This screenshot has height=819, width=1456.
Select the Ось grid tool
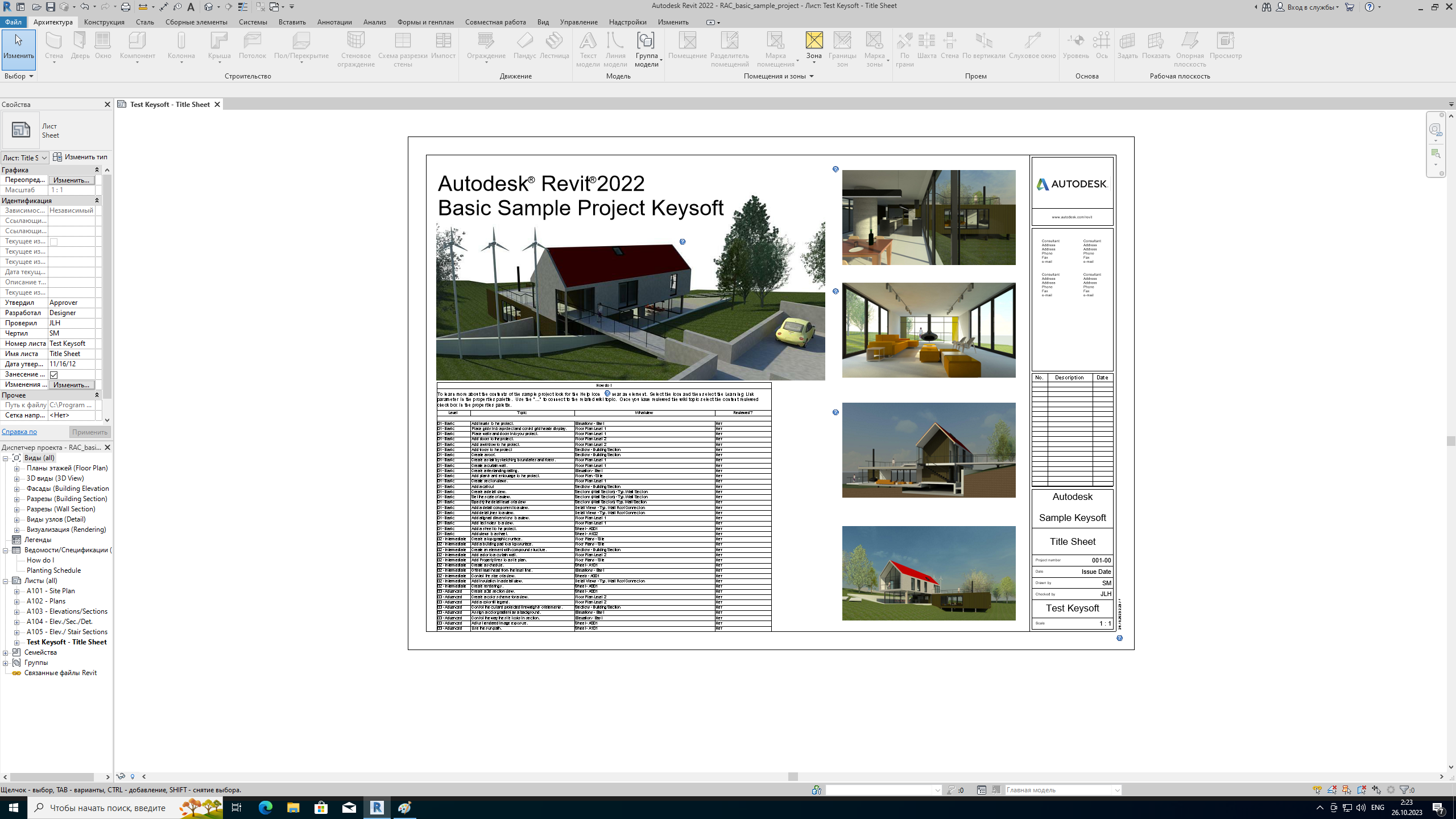pyautogui.click(x=1102, y=45)
